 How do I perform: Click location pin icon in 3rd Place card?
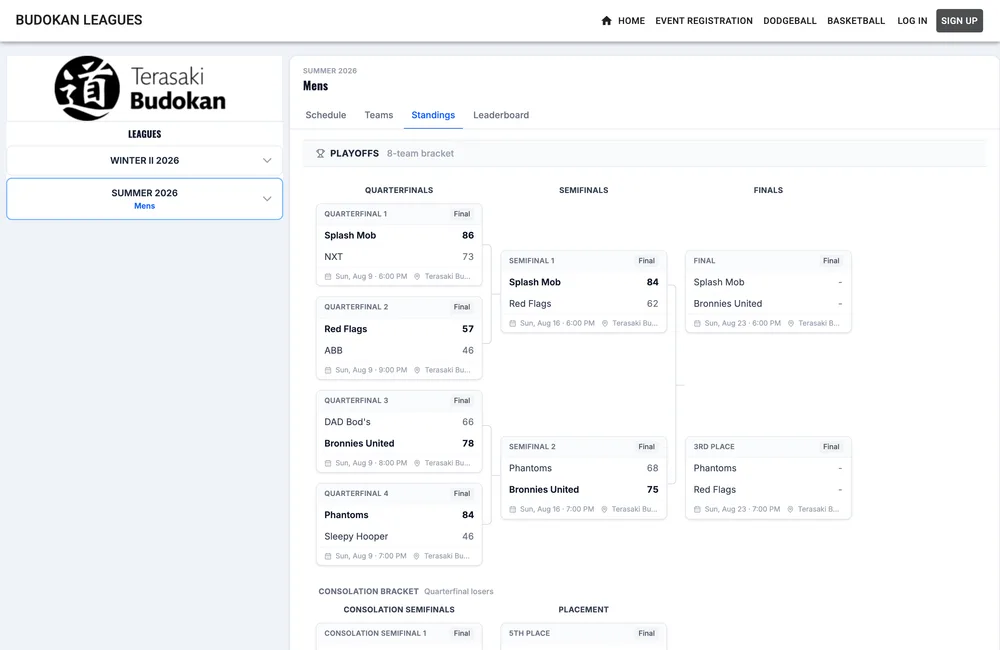tap(790, 510)
